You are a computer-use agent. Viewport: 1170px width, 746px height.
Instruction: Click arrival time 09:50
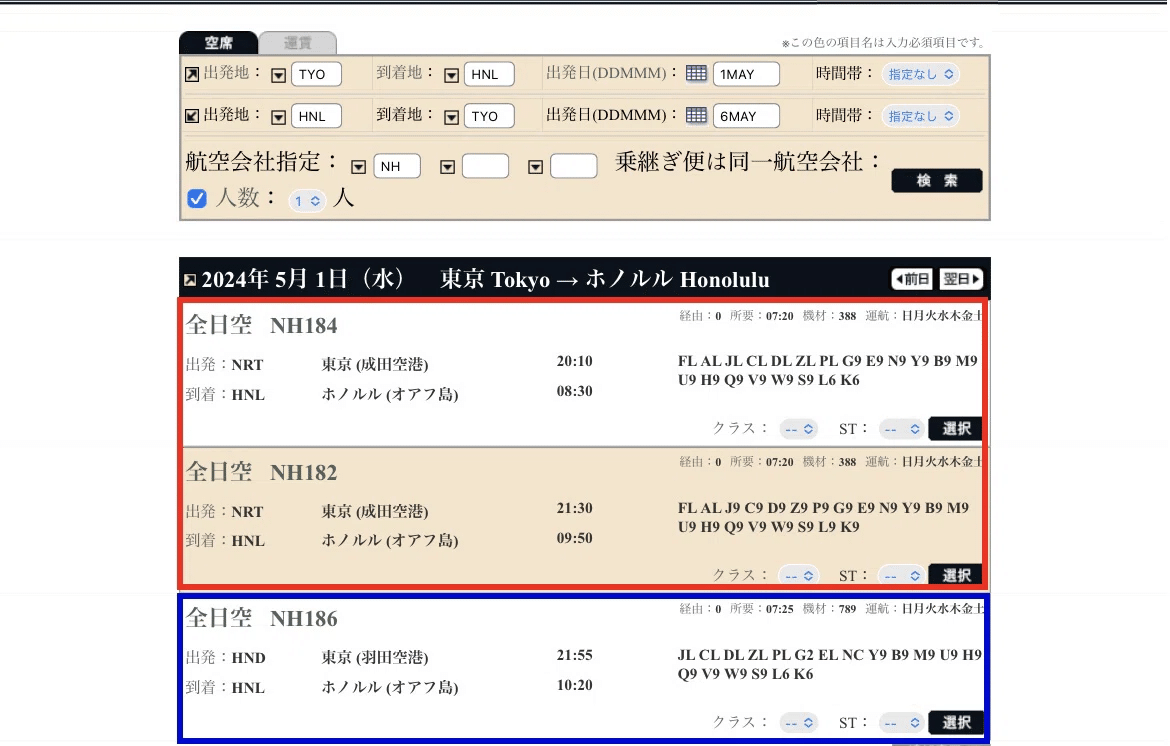coord(575,538)
